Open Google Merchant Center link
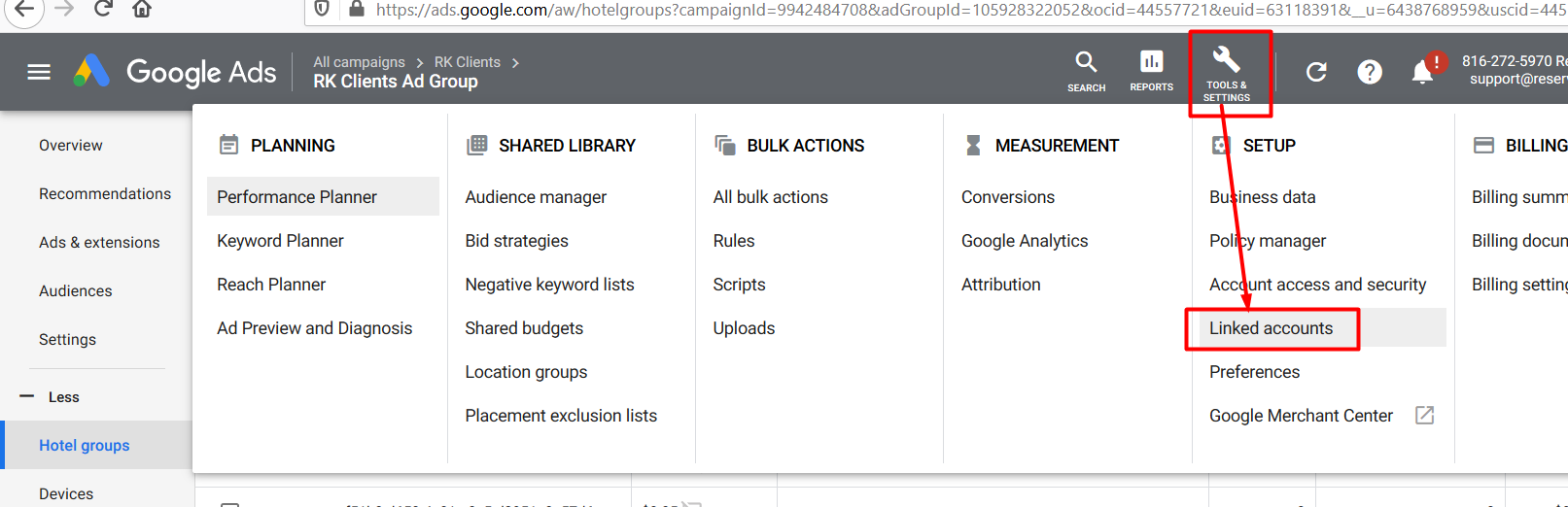The height and width of the screenshot is (507, 1568). (1301, 415)
